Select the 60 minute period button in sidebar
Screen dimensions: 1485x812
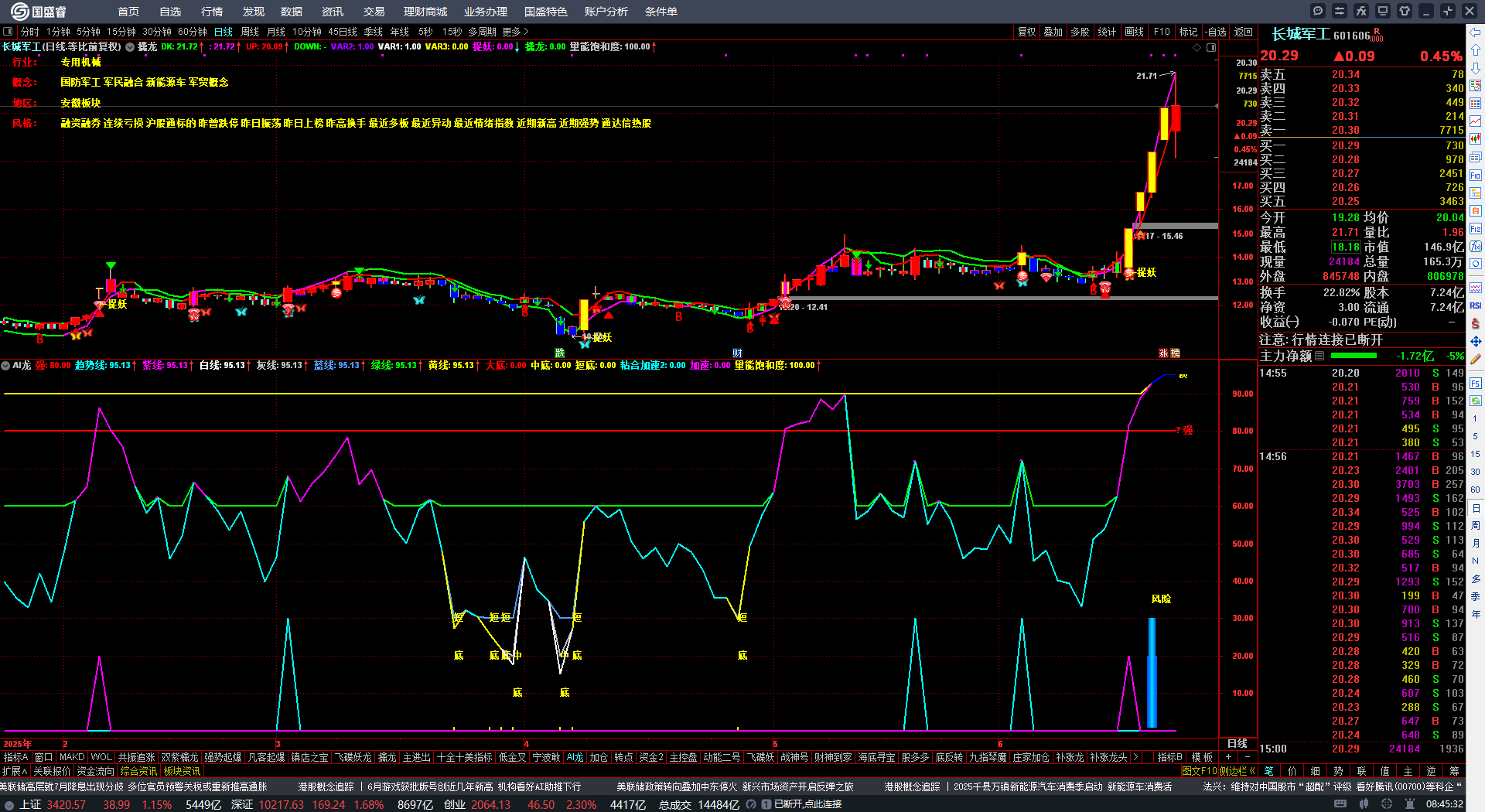click(x=1476, y=490)
